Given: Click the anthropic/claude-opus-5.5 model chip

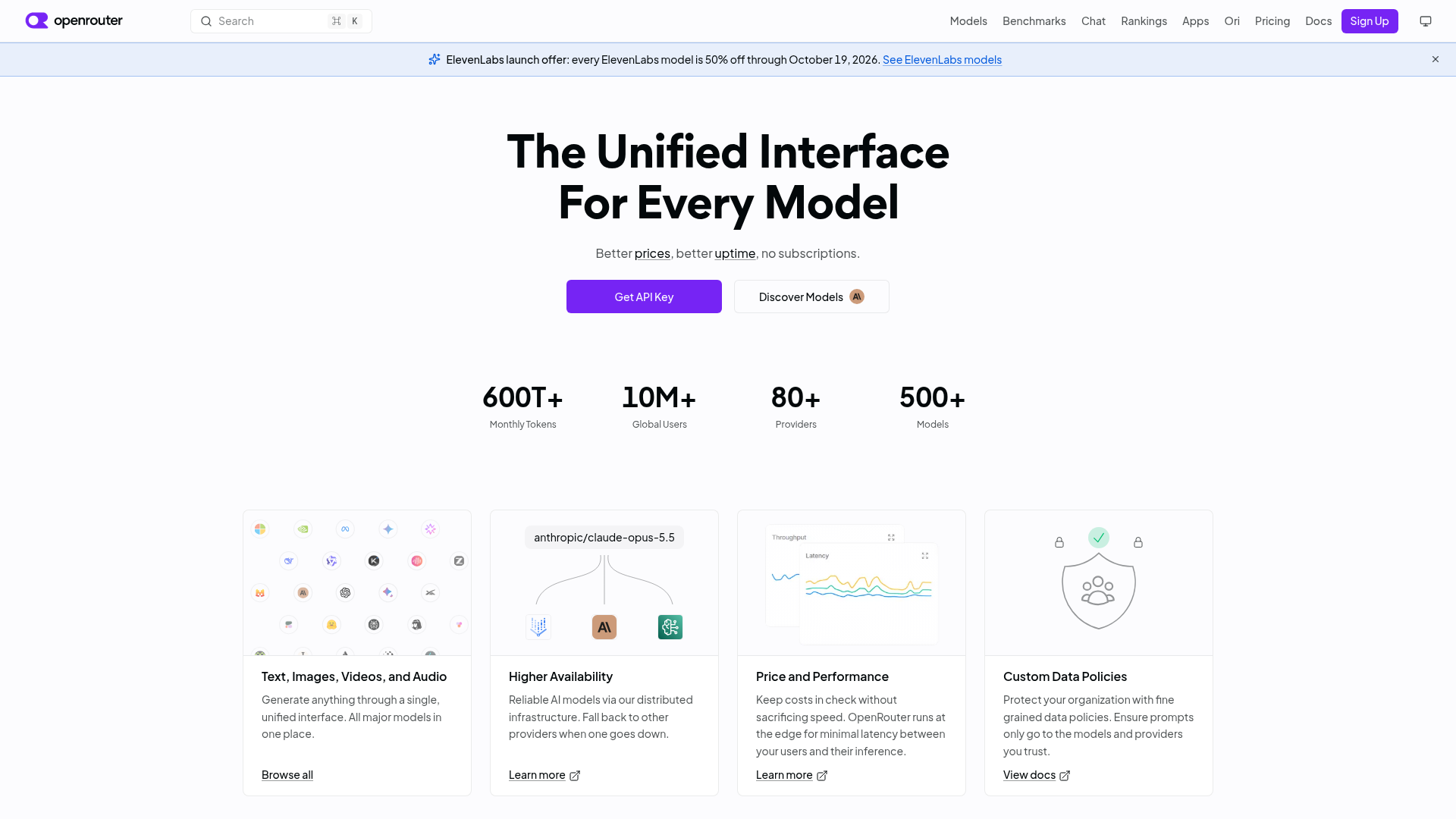Looking at the screenshot, I should click(x=604, y=538).
